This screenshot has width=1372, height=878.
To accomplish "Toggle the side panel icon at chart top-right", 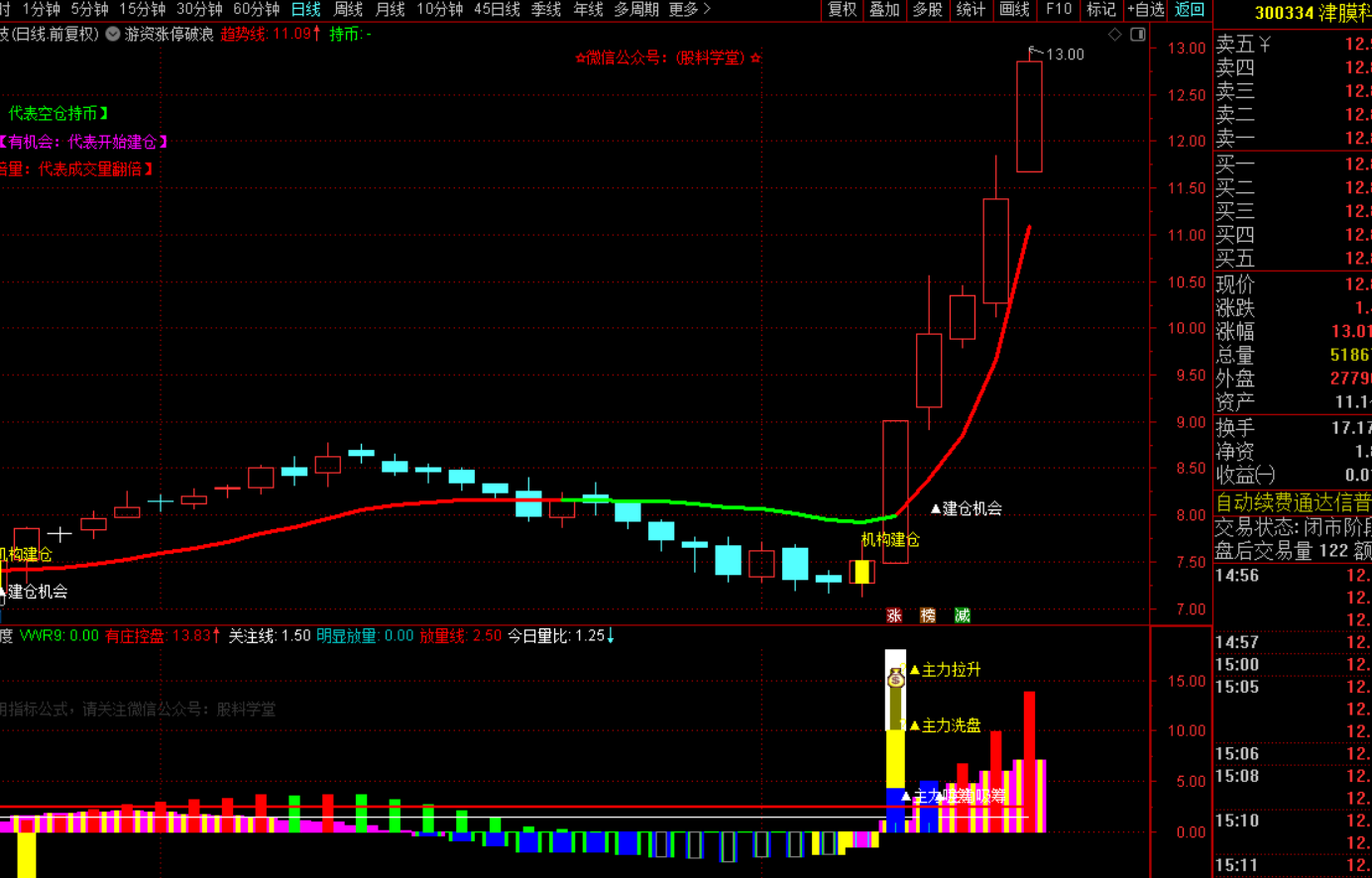I will 1138,35.
